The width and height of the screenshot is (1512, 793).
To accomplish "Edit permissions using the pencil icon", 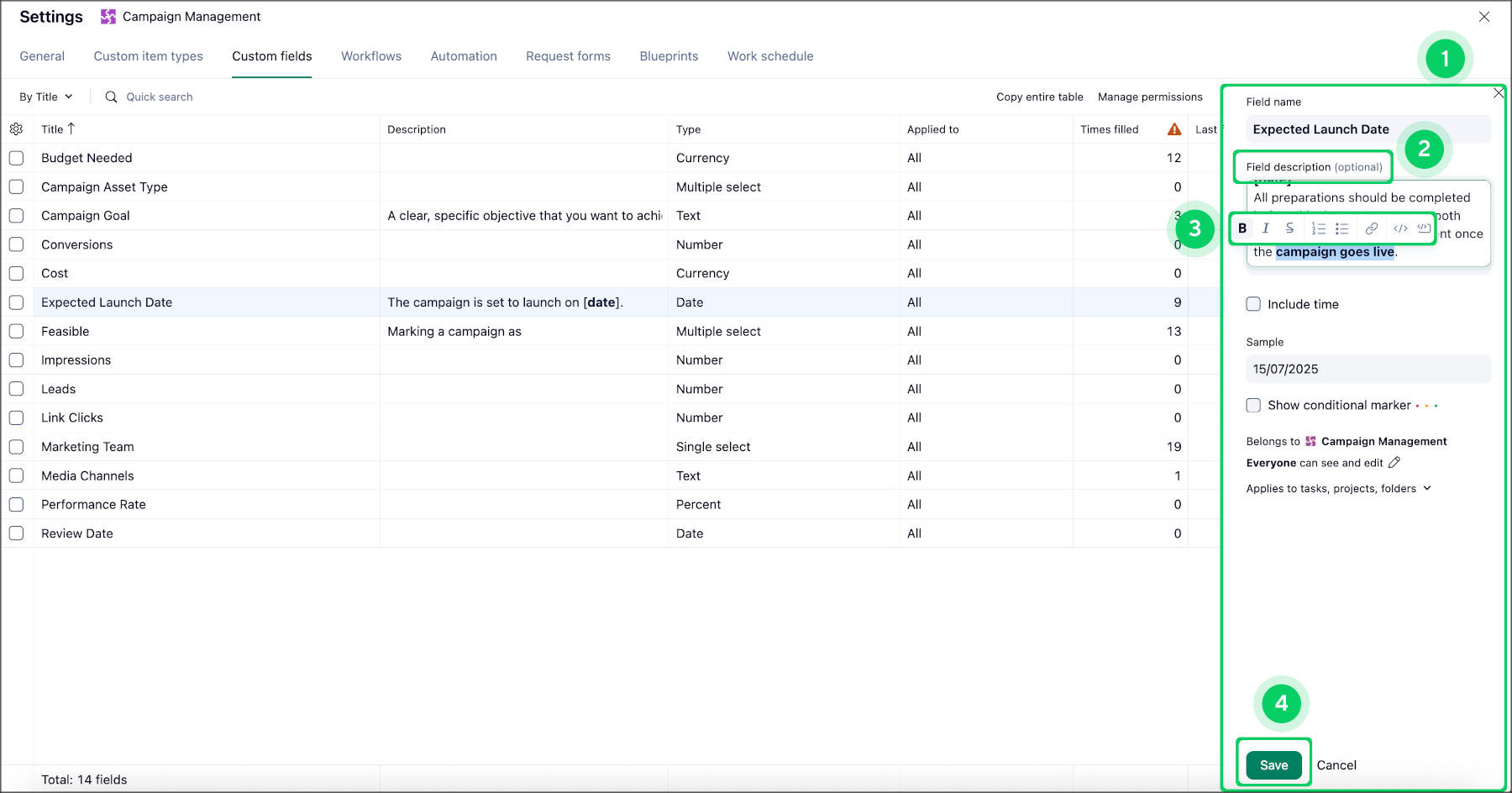I will tap(1394, 462).
